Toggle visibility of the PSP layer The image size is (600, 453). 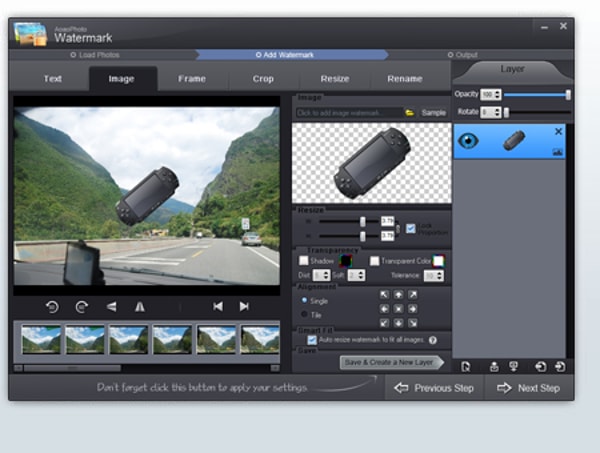pyautogui.click(x=468, y=141)
